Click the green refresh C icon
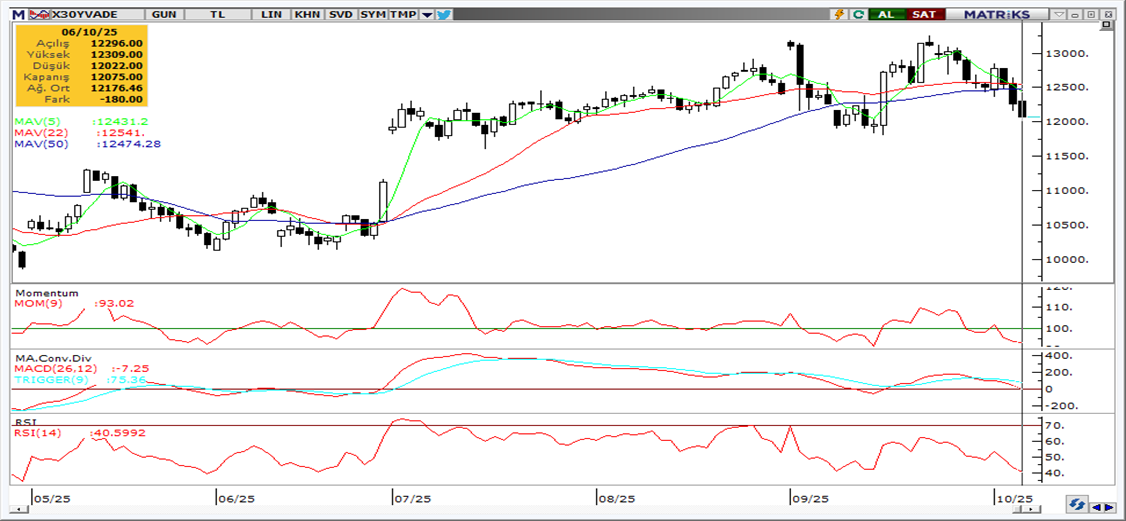1126x521 pixels. pyautogui.click(x=858, y=15)
